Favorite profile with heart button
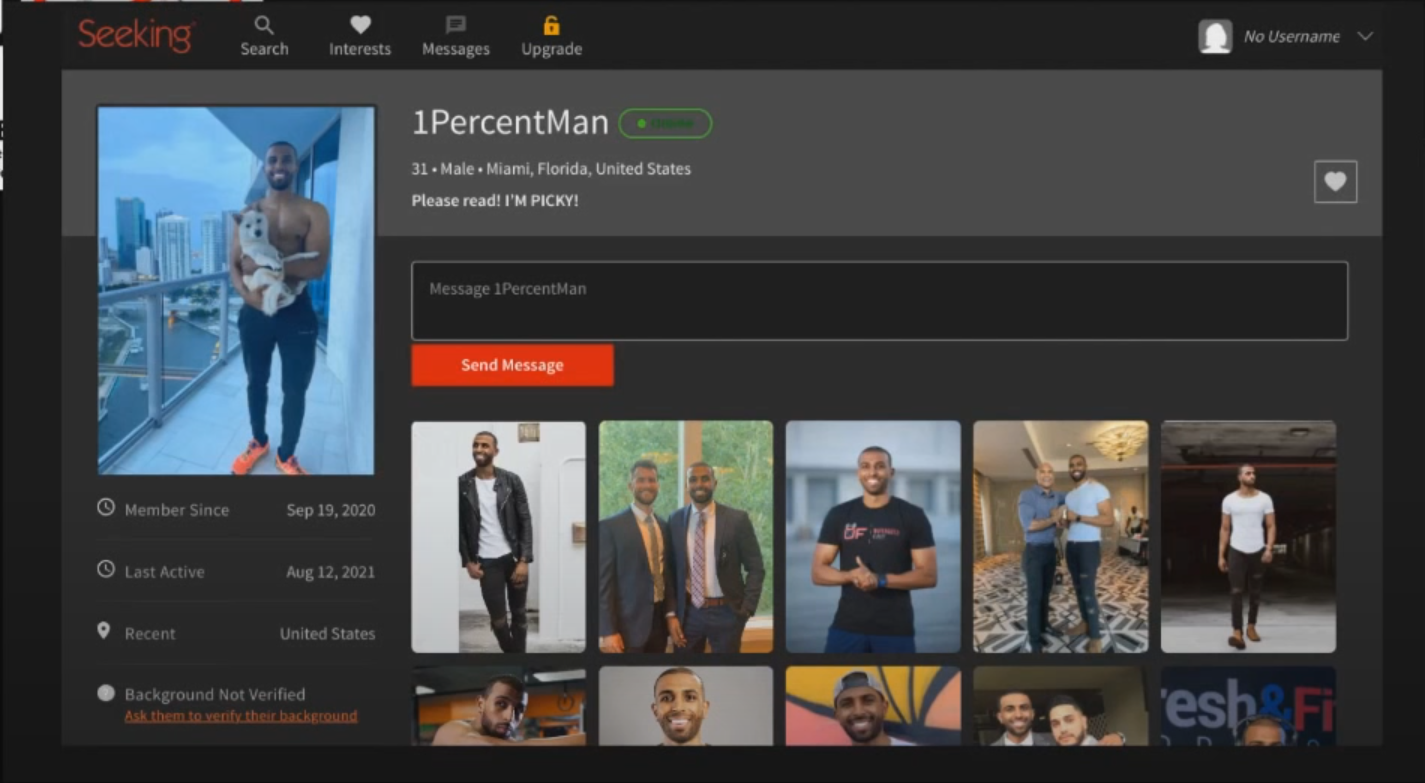The image size is (1425, 783). point(1335,182)
